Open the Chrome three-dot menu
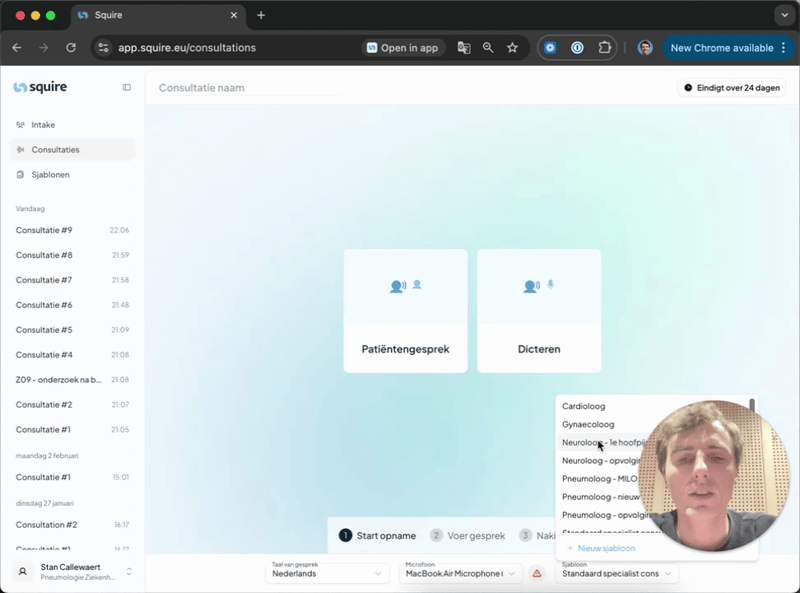 click(784, 47)
